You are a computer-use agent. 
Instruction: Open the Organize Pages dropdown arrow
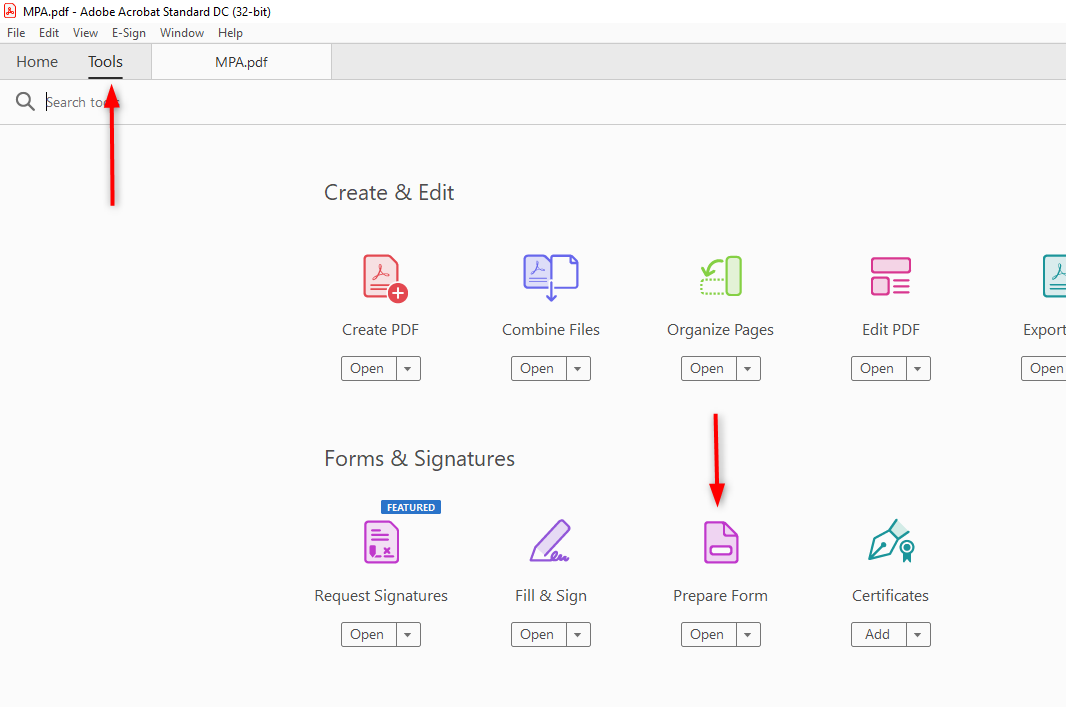[x=748, y=368]
